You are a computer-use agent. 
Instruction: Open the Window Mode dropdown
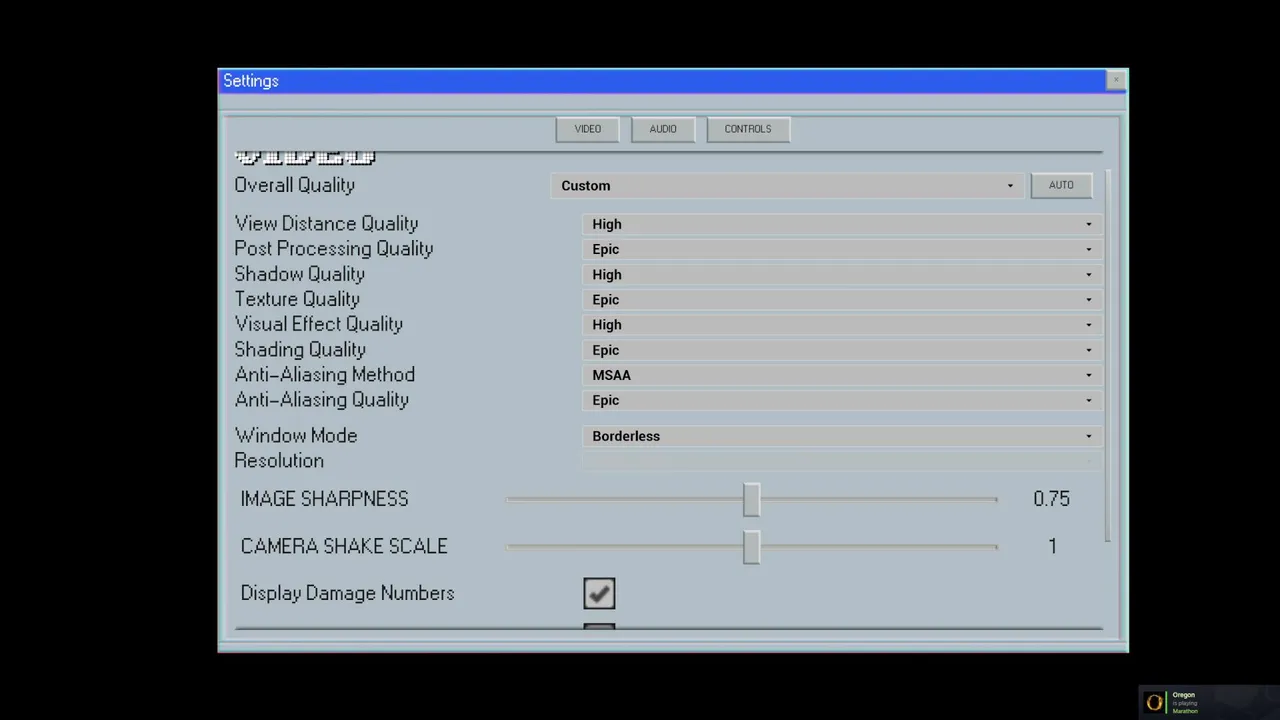[x=841, y=436]
